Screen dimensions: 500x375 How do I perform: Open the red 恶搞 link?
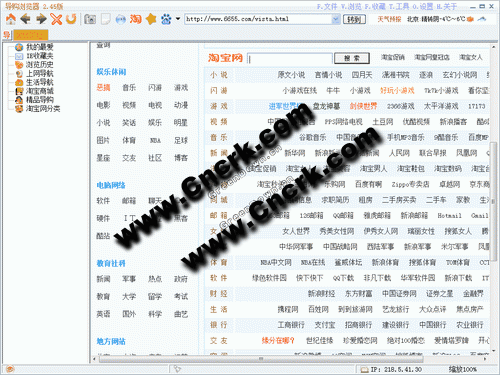(x=103, y=88)
